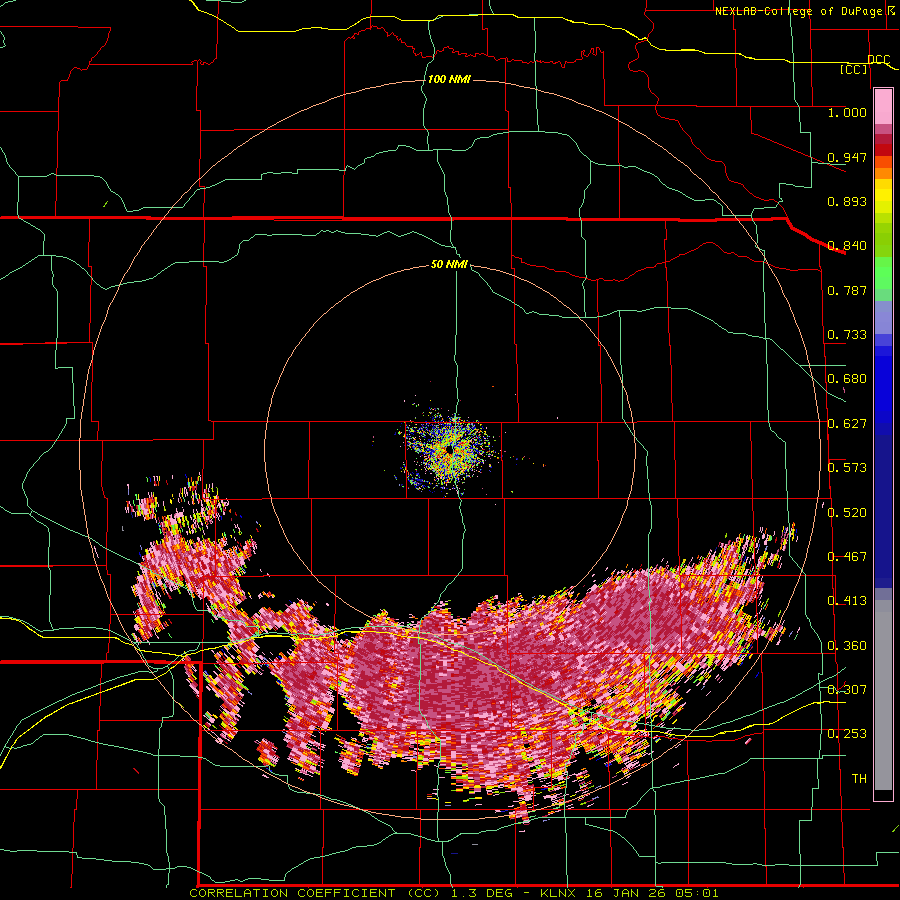
Task: Click the 0.360 scale value
Action: pos(847,646)
